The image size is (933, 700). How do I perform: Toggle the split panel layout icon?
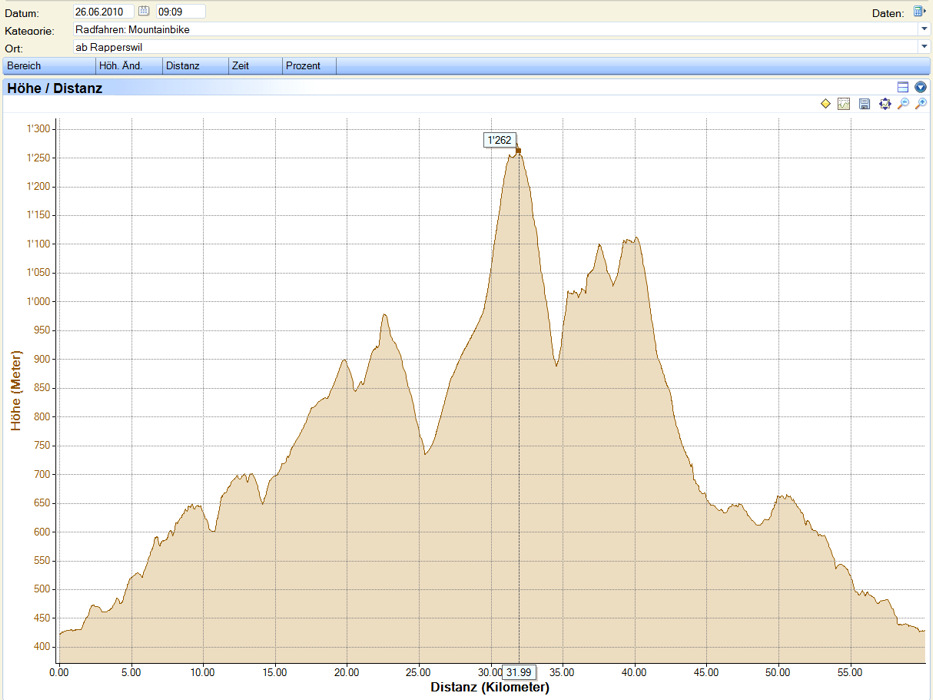tap(903, 87)
